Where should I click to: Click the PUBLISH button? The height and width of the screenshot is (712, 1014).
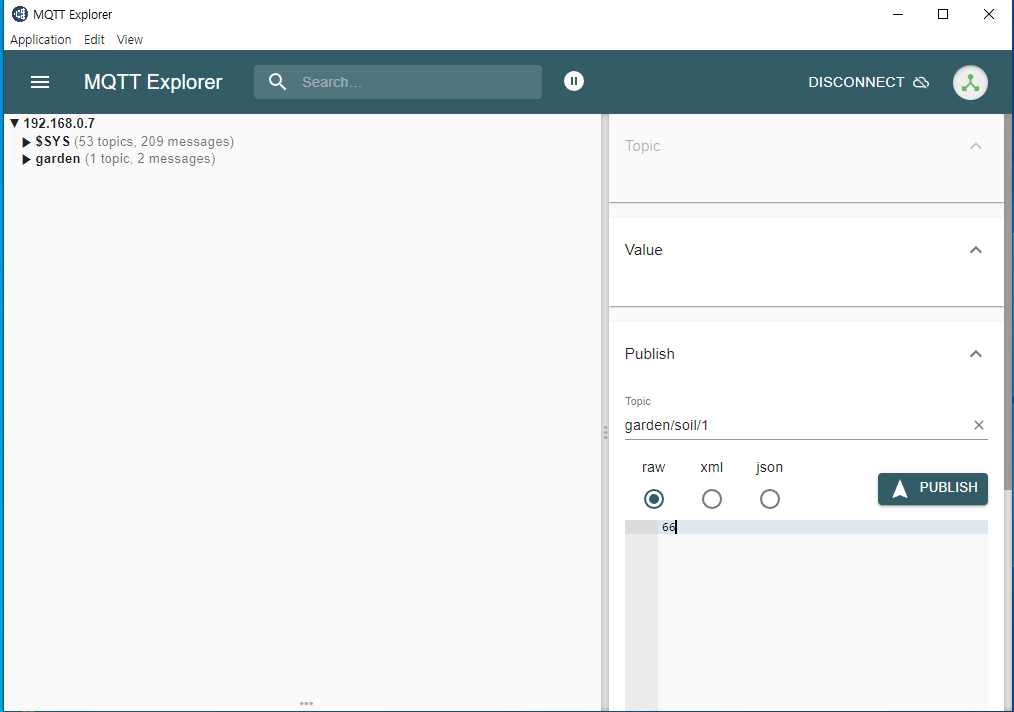tap(933, 488)
